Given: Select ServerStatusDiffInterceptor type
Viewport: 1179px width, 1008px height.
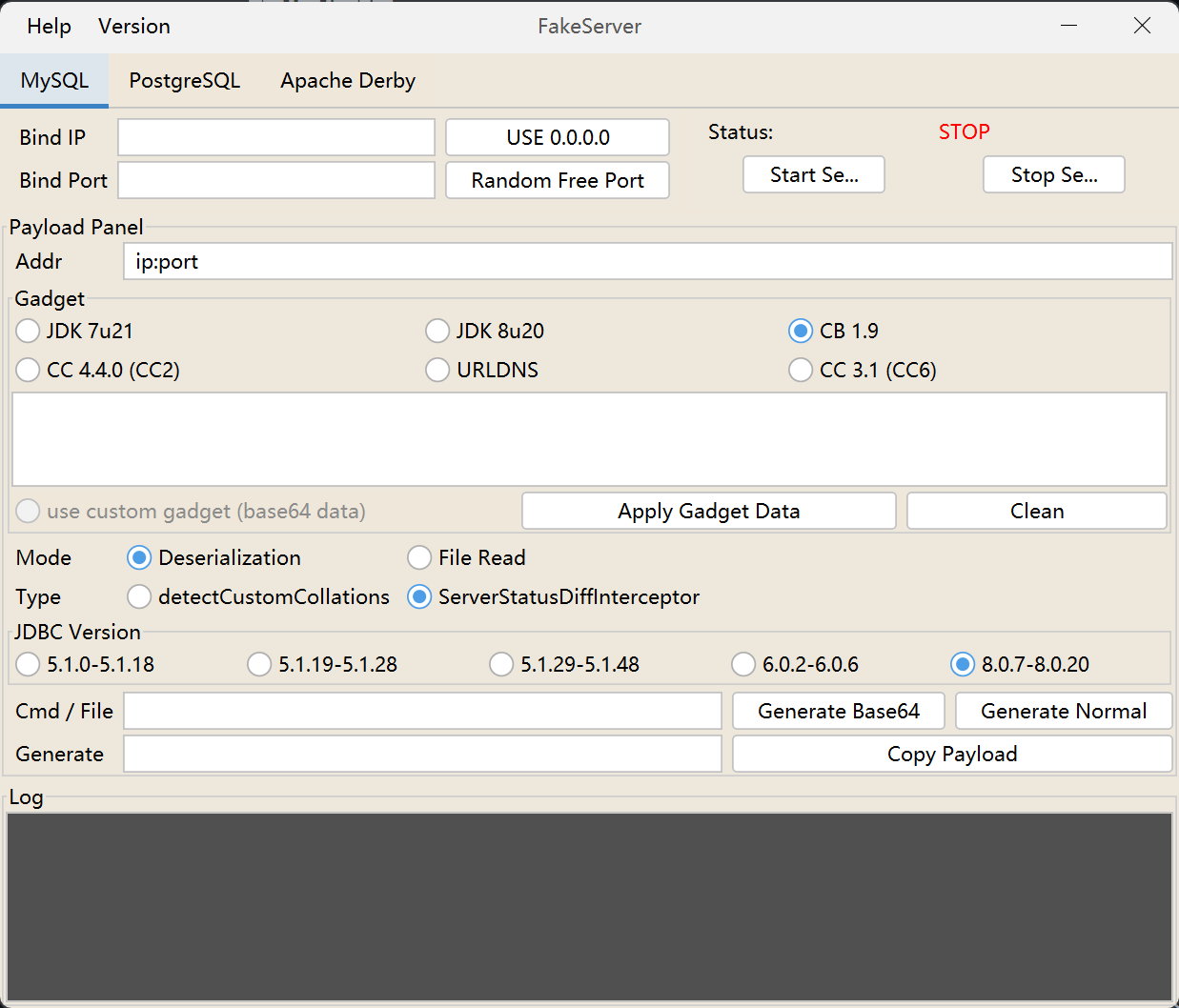Looking at the screenshot, I should click(554, 596).
